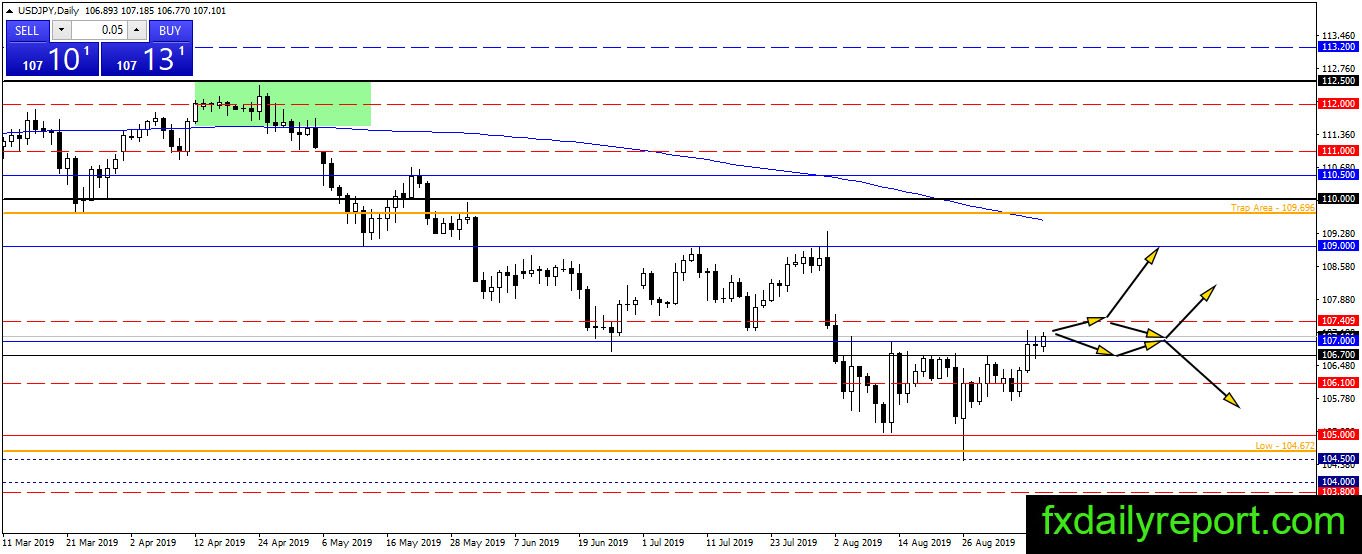The width and height of the screenshot is (1362, 554).
Task: Click the fxdailyreport.com watermark
Action: [1194, 521]
